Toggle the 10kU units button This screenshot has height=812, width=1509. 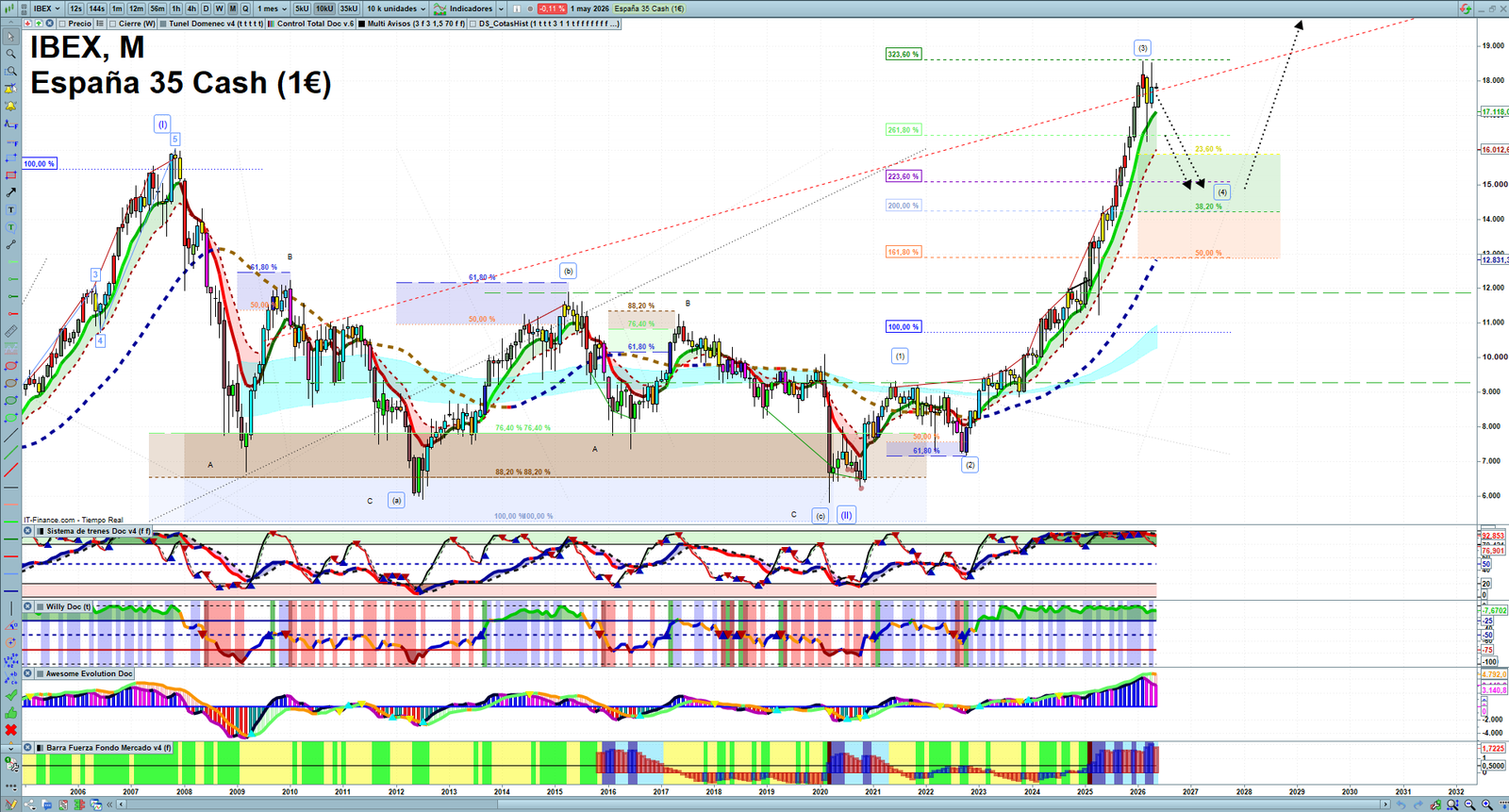[324, 8]
